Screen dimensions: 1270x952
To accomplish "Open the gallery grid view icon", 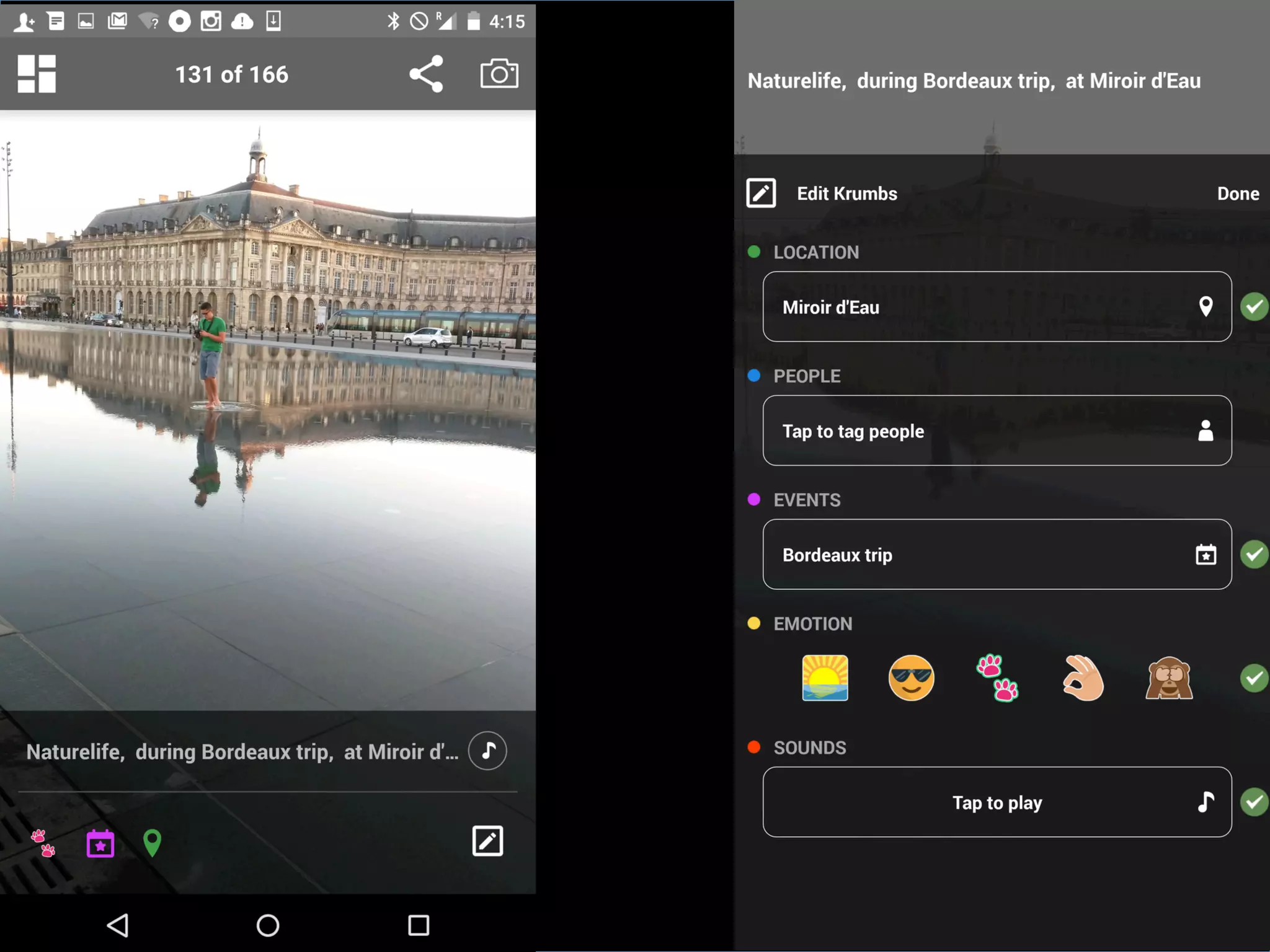I will (37, 74).
